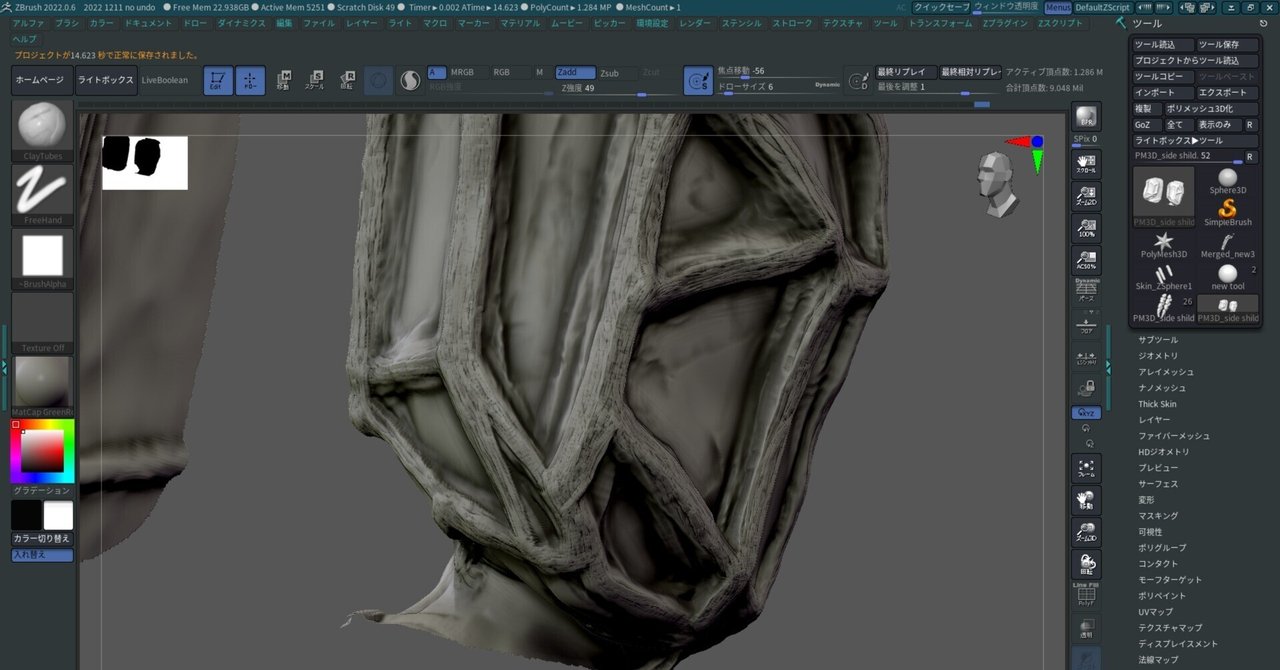The image size is (1280, 670).
Task: Switch to the SimpleBrush tool
Action: pyautogui.click(x=1228, y=210)
